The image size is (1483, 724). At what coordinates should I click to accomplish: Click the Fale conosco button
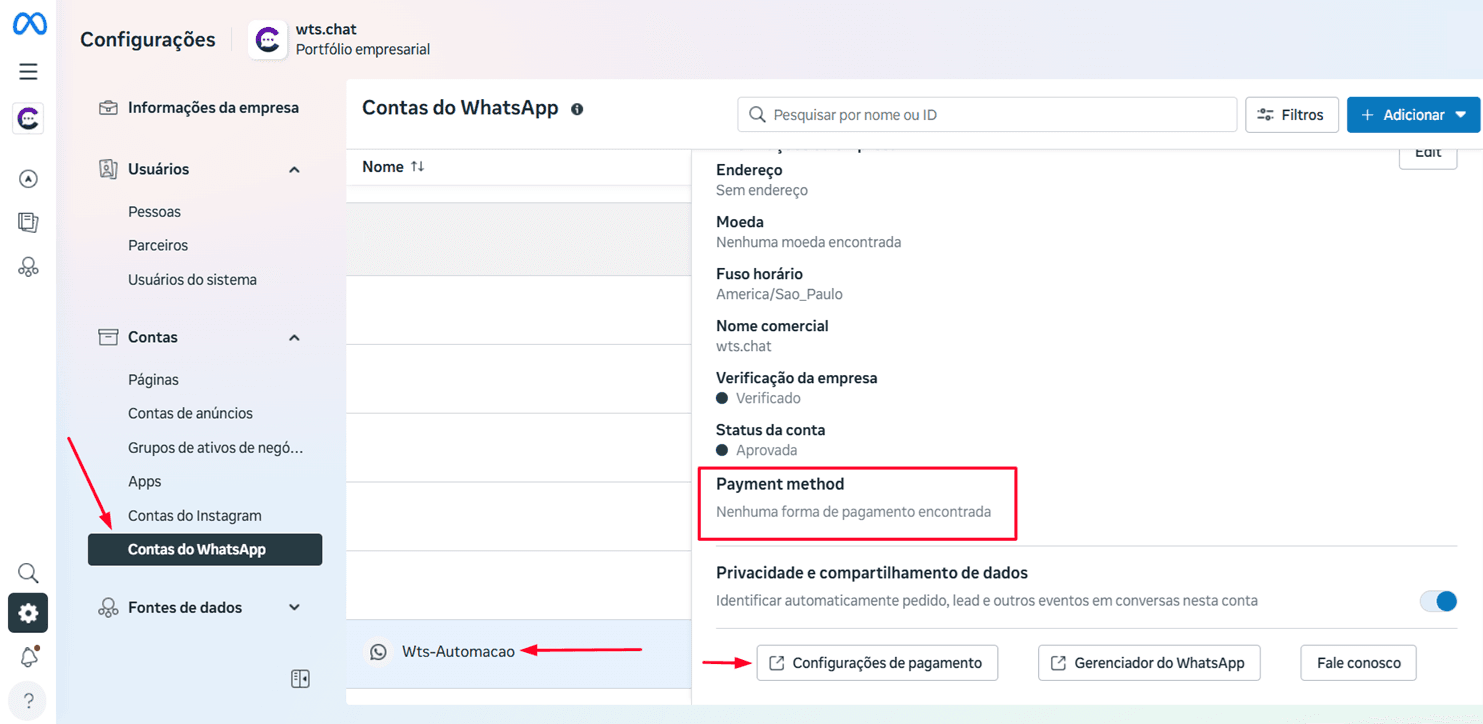(1359, 663)
